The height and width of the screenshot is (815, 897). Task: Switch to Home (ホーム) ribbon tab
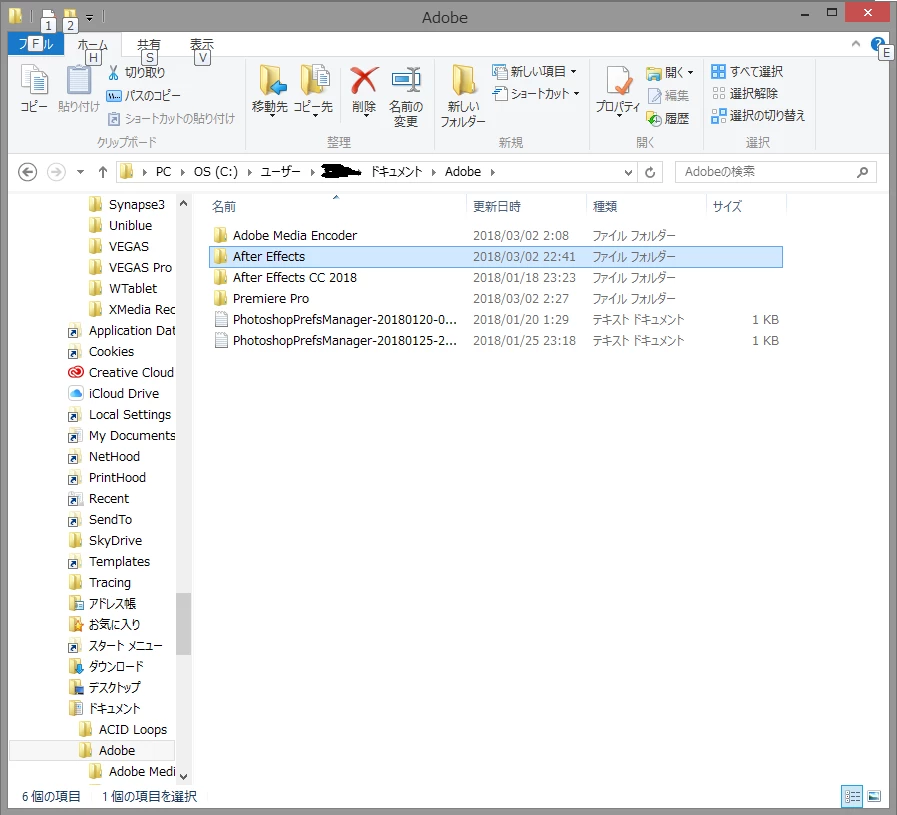(92, 45)
